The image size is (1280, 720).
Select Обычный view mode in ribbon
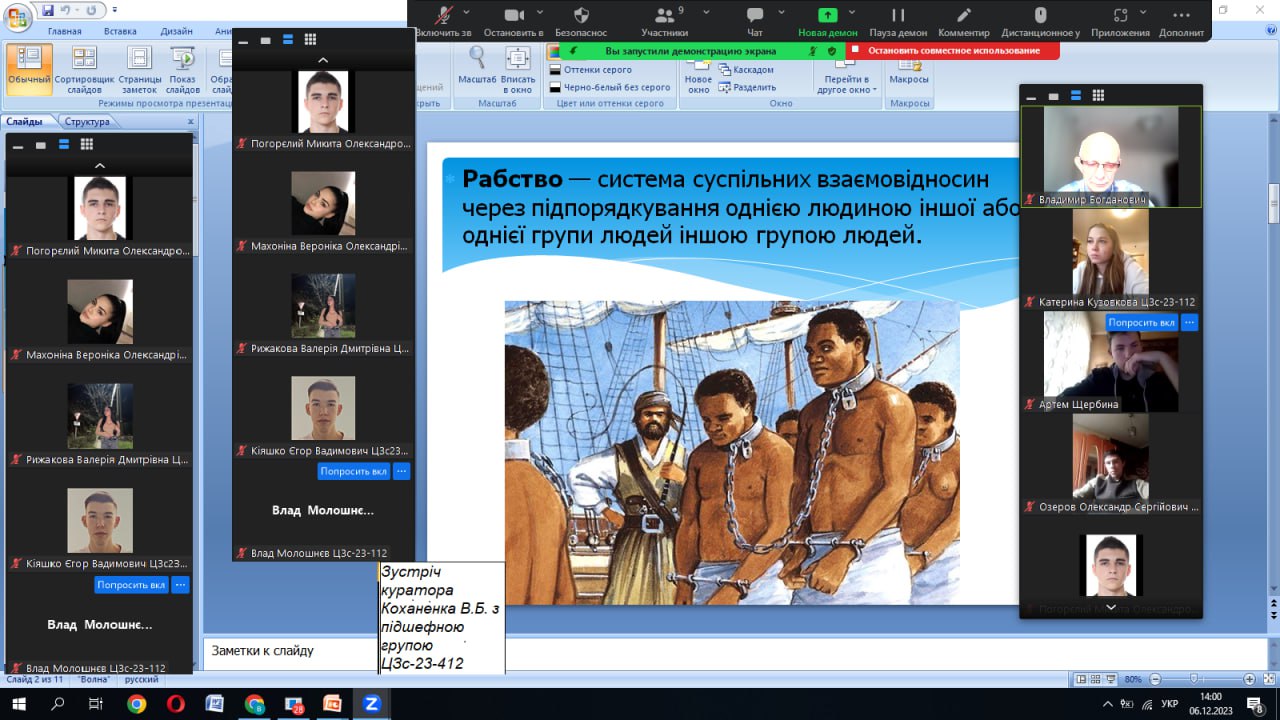coord(29,68)
